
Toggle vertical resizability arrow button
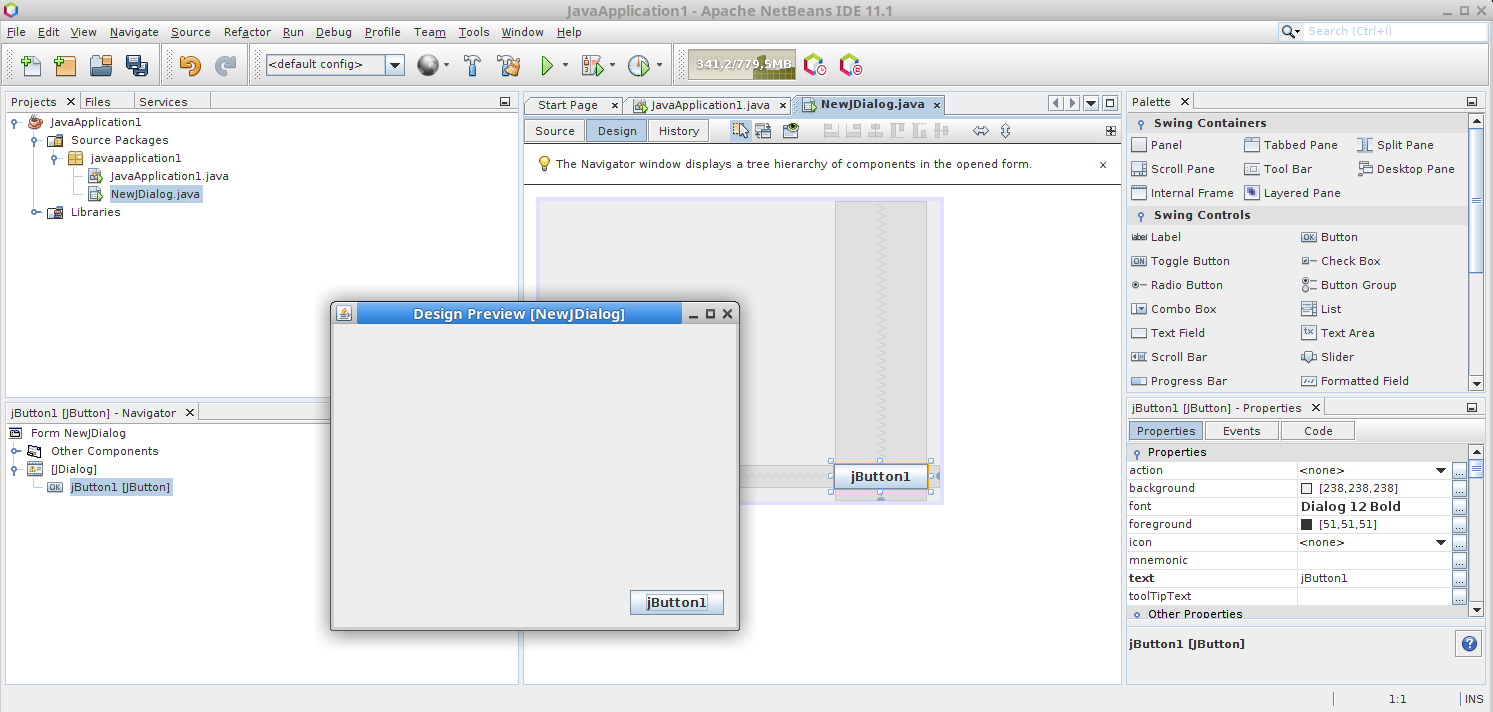[x=1006, y=131]
